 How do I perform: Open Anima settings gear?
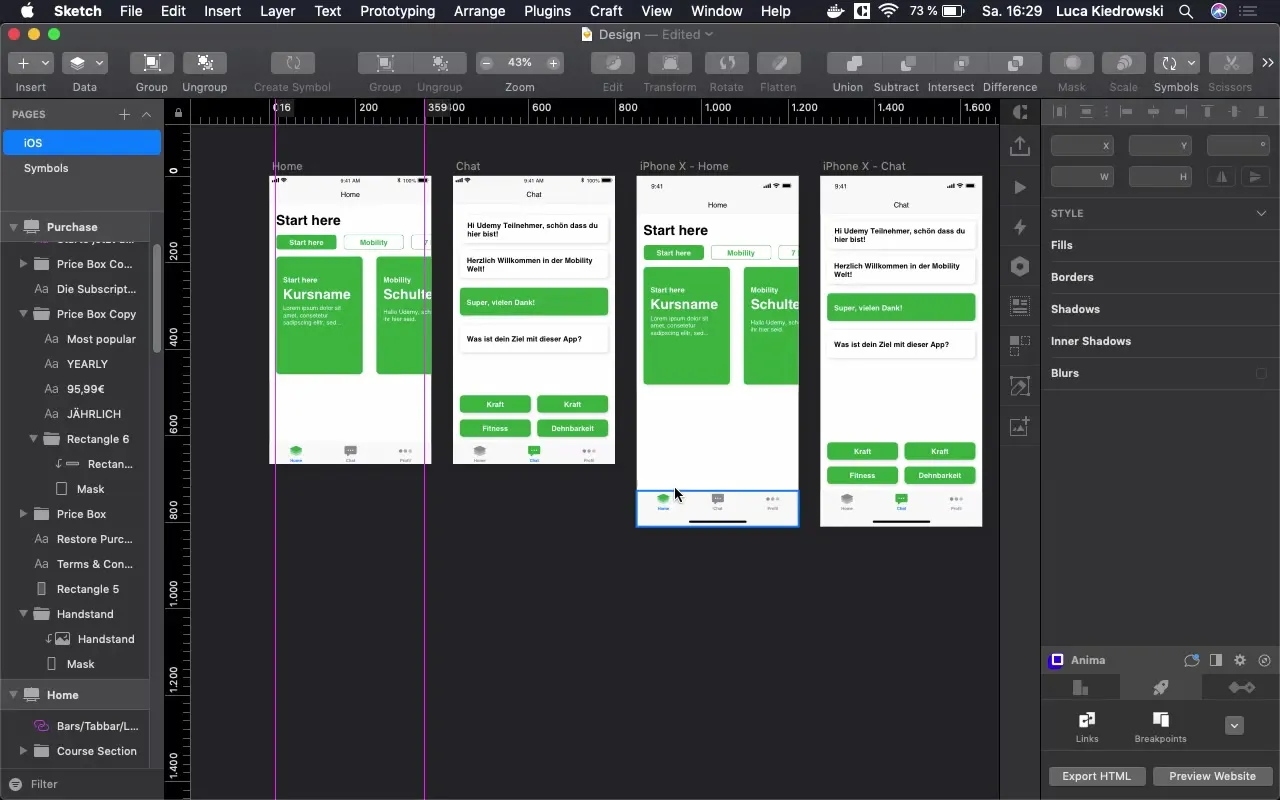pyautogui.click(x=1240, y=660)
